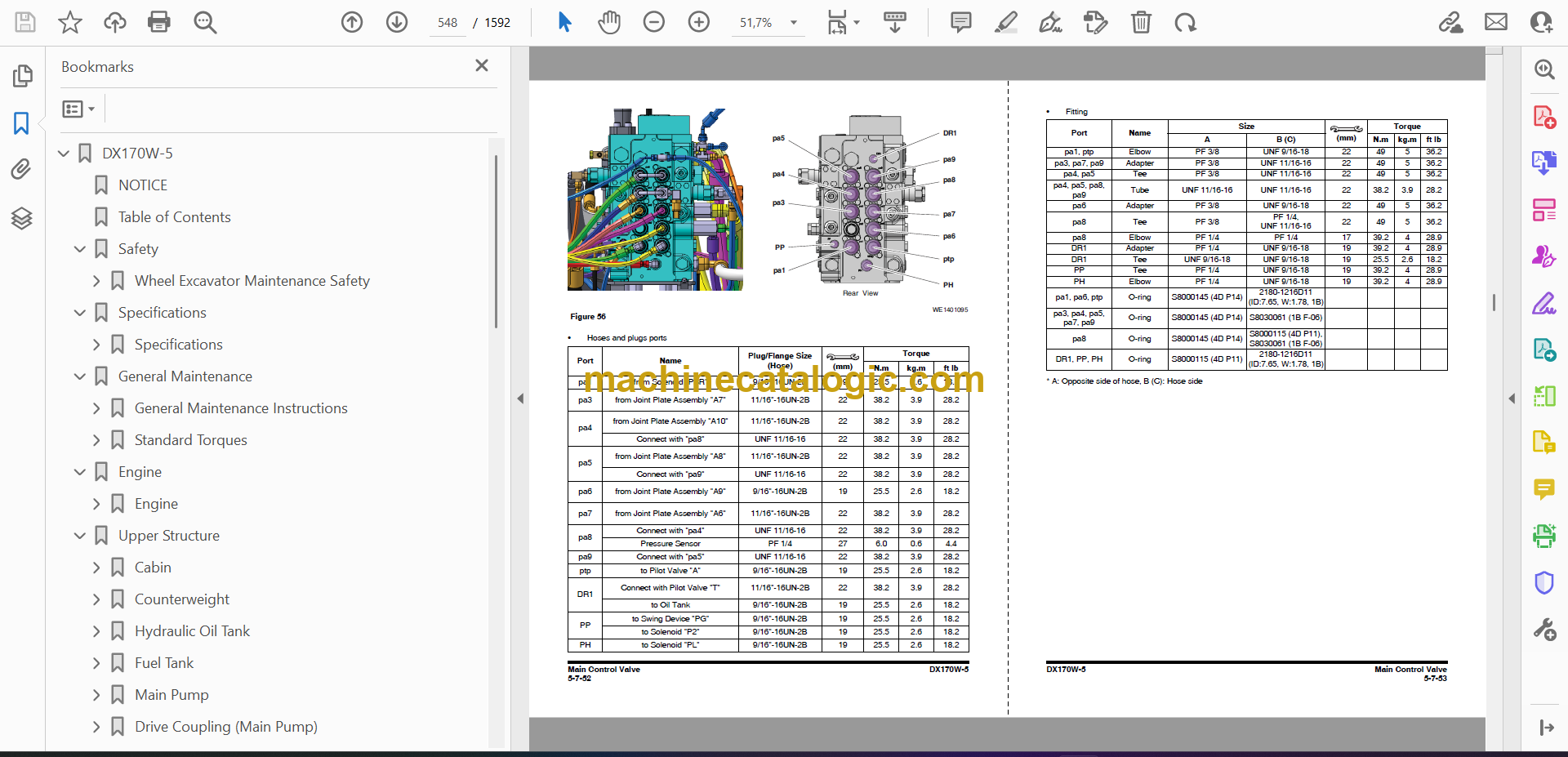Screen dimensions: 1568x757
Task: Click the page number input field
Action: 448,23
